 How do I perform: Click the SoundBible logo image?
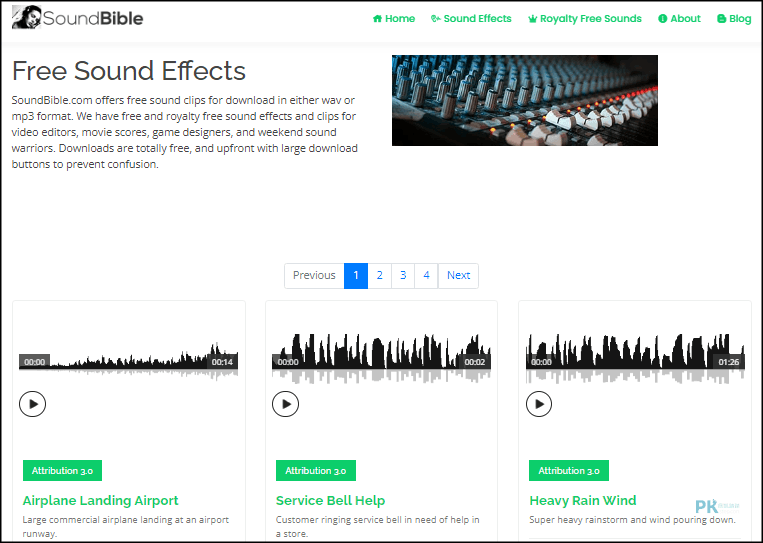[77, 18]
